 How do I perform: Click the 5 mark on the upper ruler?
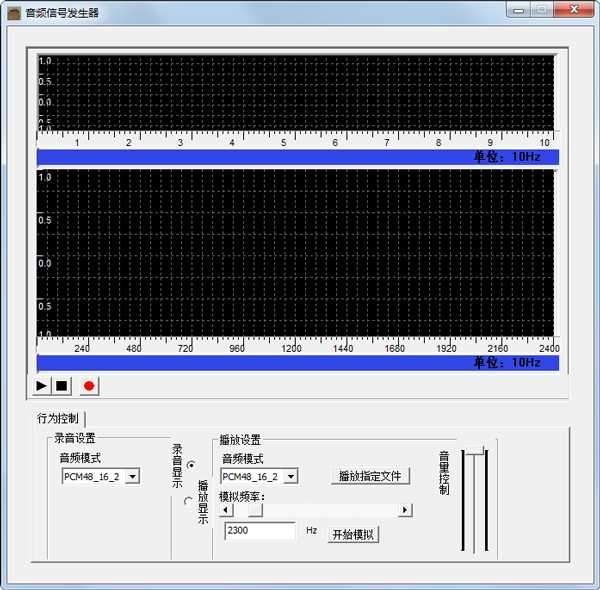pos(284,143)
